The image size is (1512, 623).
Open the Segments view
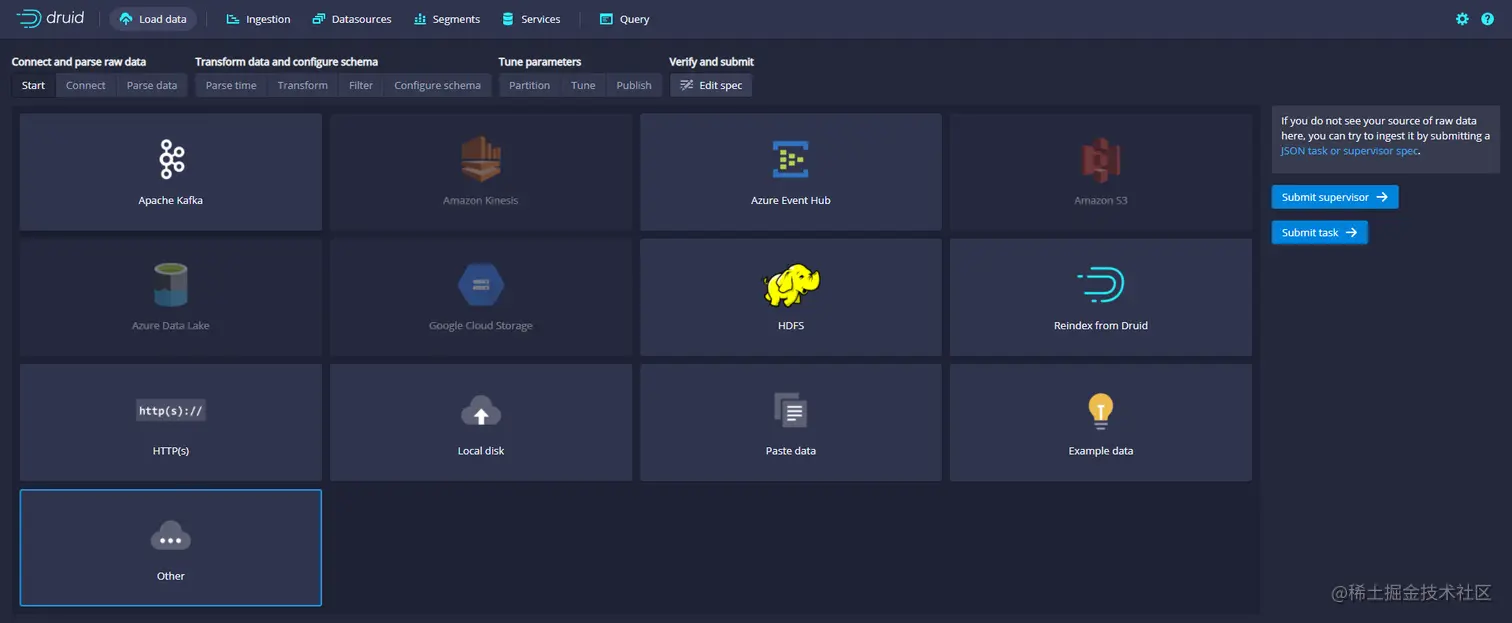click(x=447, y=19)
